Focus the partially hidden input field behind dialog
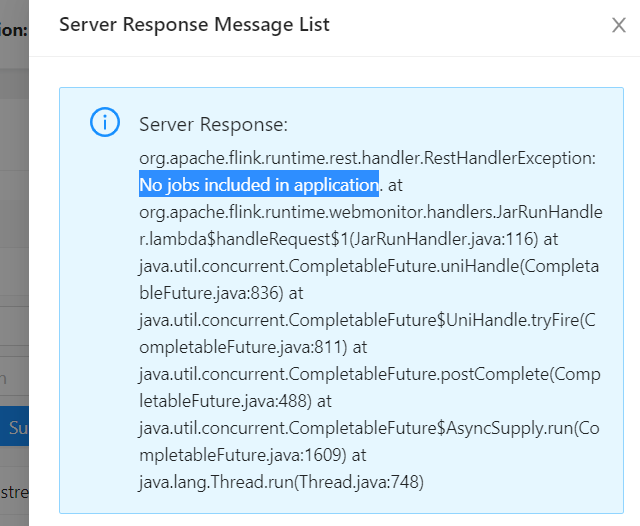The image size is (640, 526). point(14,378)
